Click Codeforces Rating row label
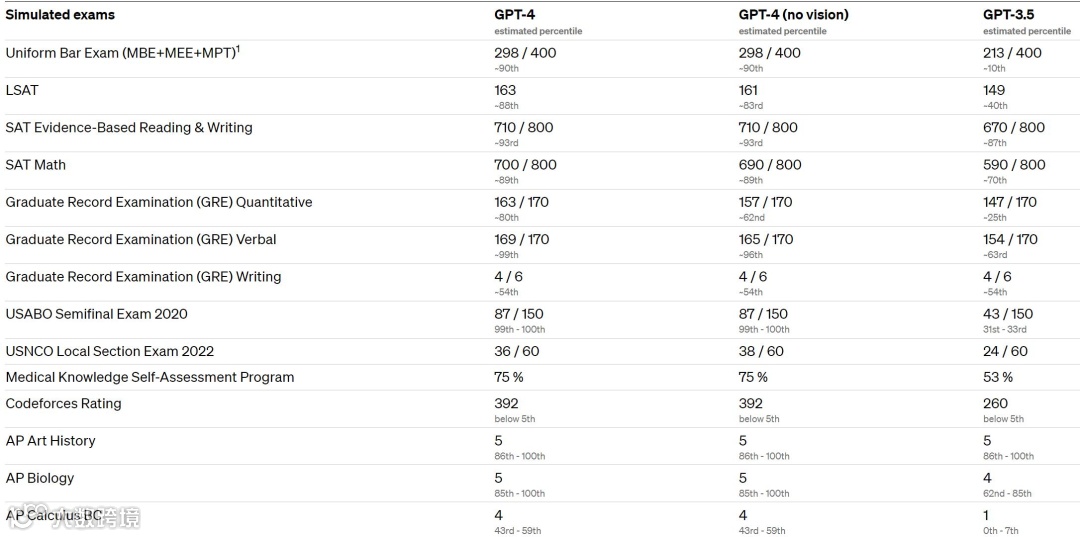 (x=63, y=404)
